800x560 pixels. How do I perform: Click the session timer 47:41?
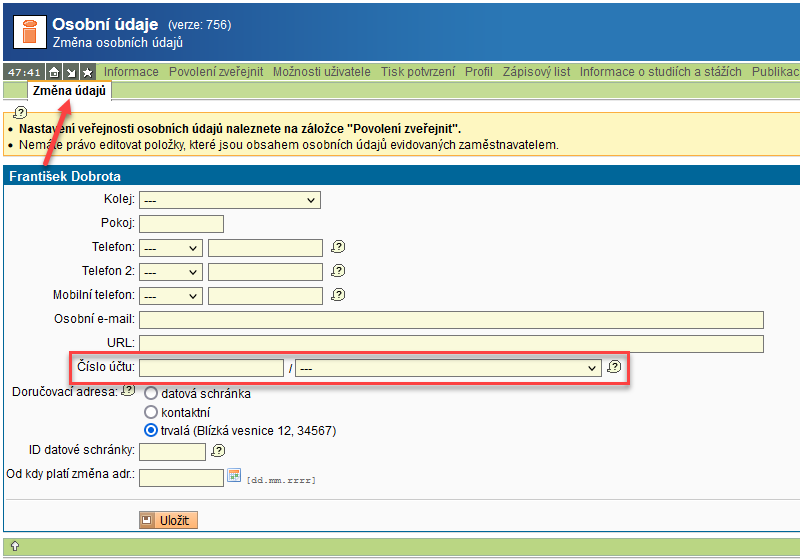coord(24,72)
